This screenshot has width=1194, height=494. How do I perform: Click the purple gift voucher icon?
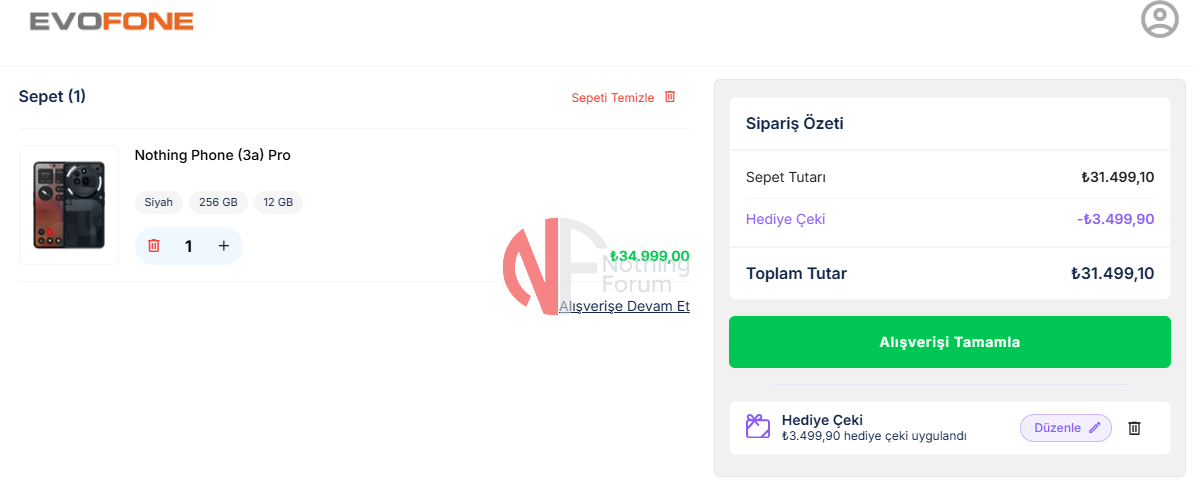[758, 427]
